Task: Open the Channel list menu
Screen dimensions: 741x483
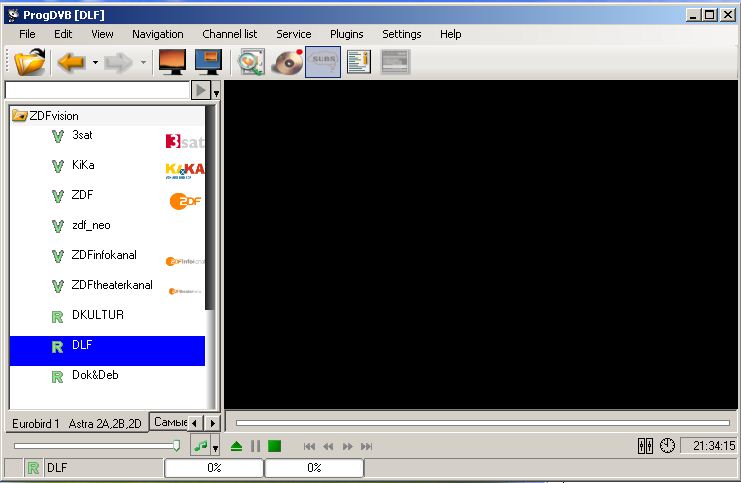Action: point(229,34)
